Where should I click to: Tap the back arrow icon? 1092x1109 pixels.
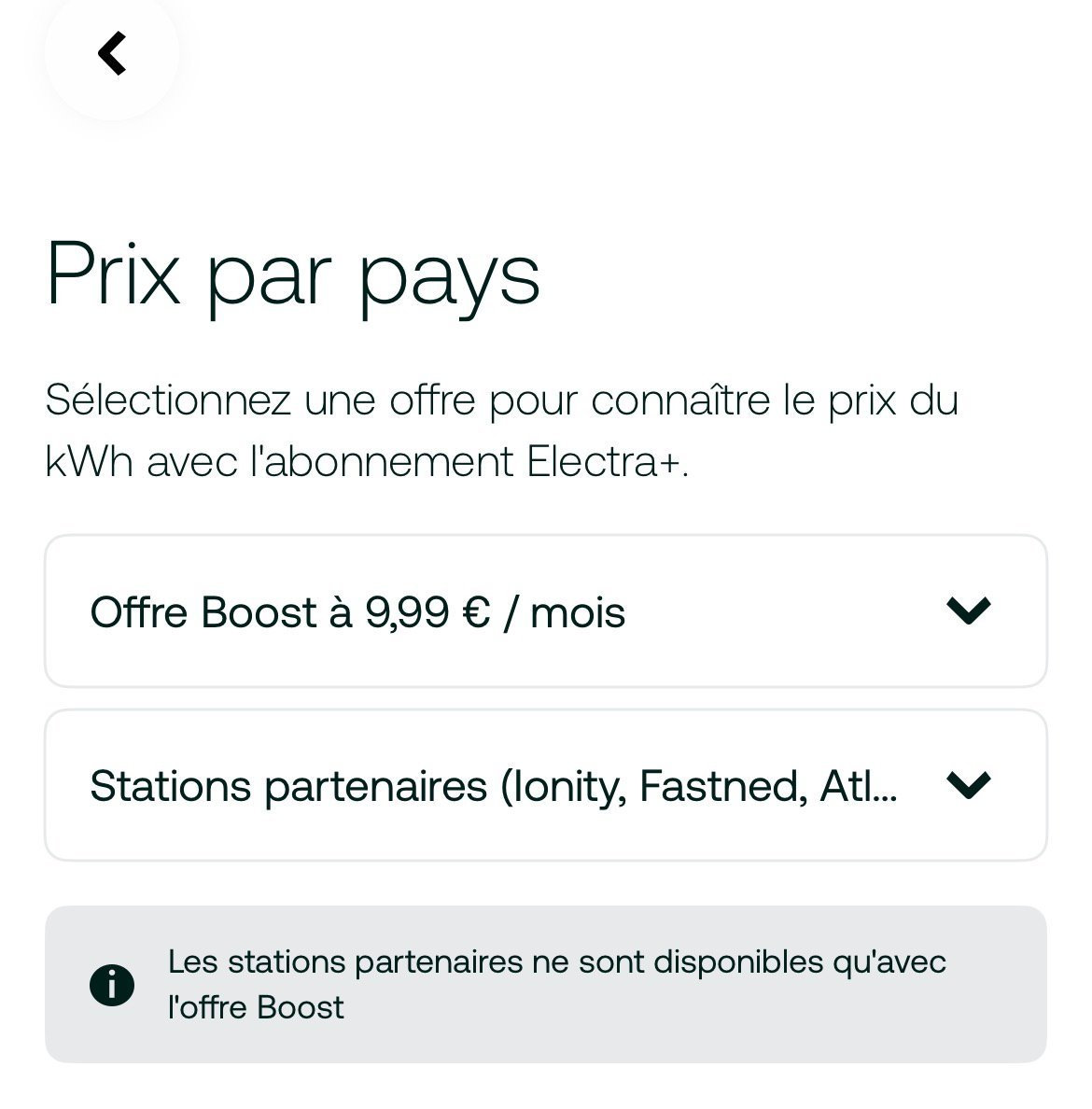tap(112, 53)
